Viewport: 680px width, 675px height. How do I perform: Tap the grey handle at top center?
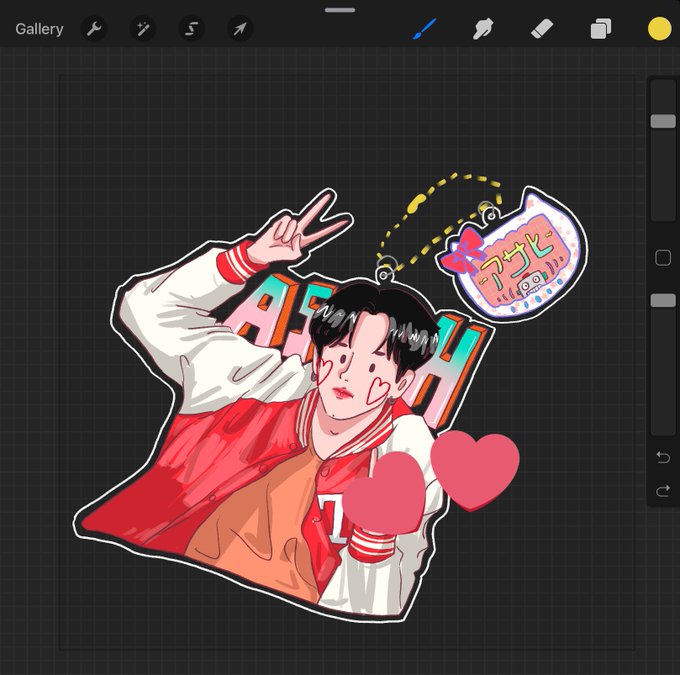pyautogui.click(x=340, y=10)
